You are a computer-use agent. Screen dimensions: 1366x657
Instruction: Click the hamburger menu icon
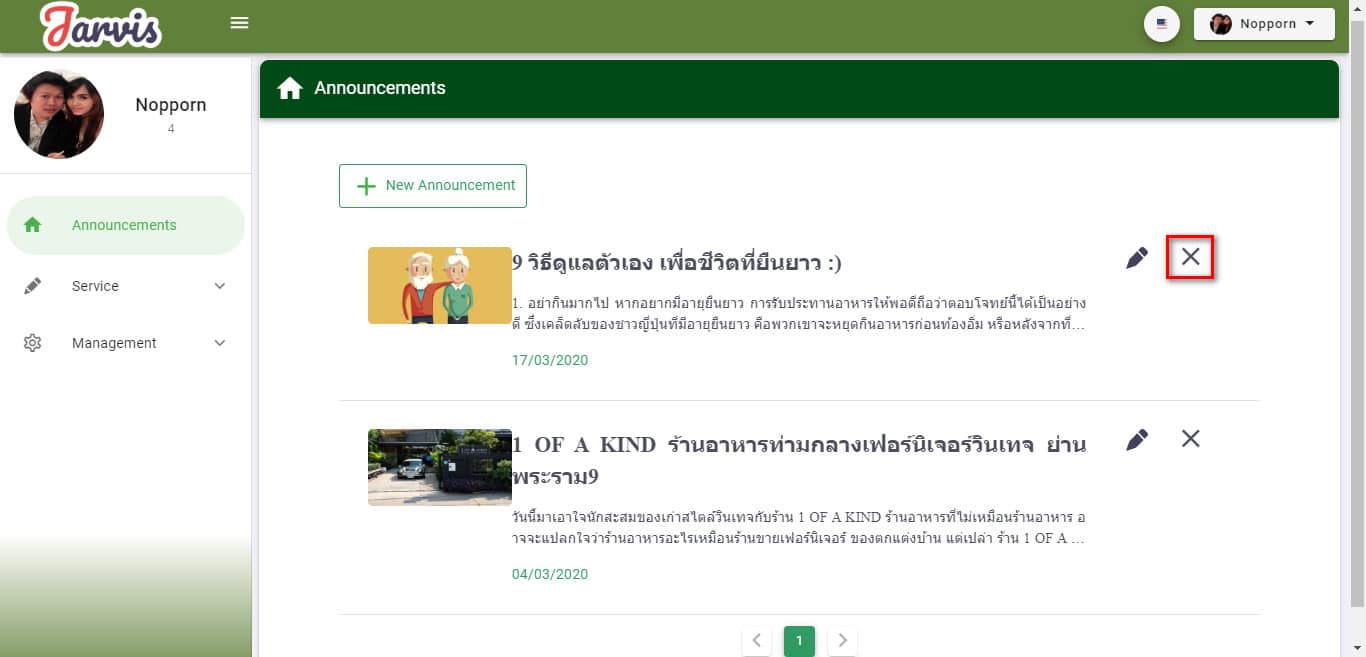point(239,23)
